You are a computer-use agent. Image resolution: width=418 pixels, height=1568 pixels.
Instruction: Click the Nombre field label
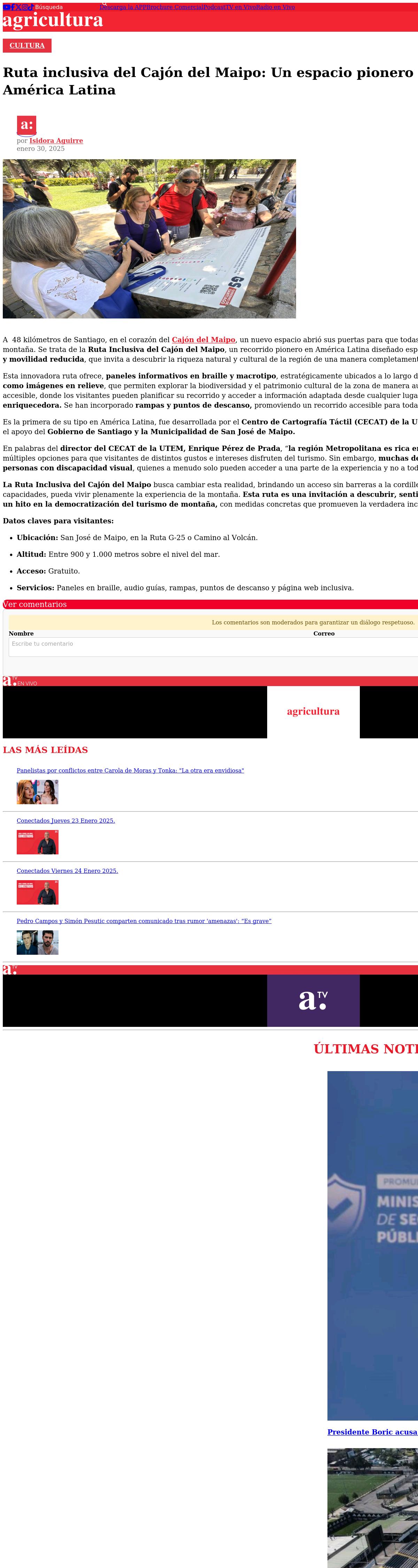click(21, 634)
